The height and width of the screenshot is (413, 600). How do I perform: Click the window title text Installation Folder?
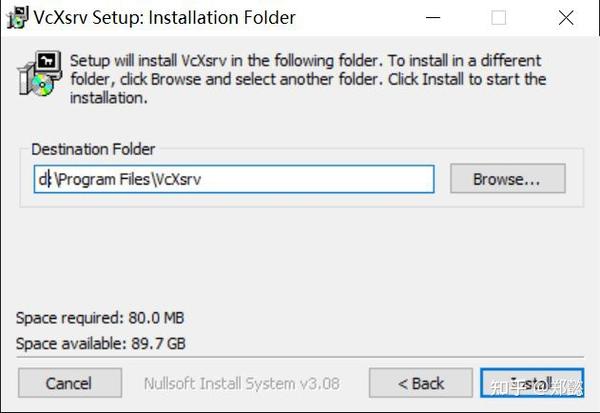[x=222, y=18]
